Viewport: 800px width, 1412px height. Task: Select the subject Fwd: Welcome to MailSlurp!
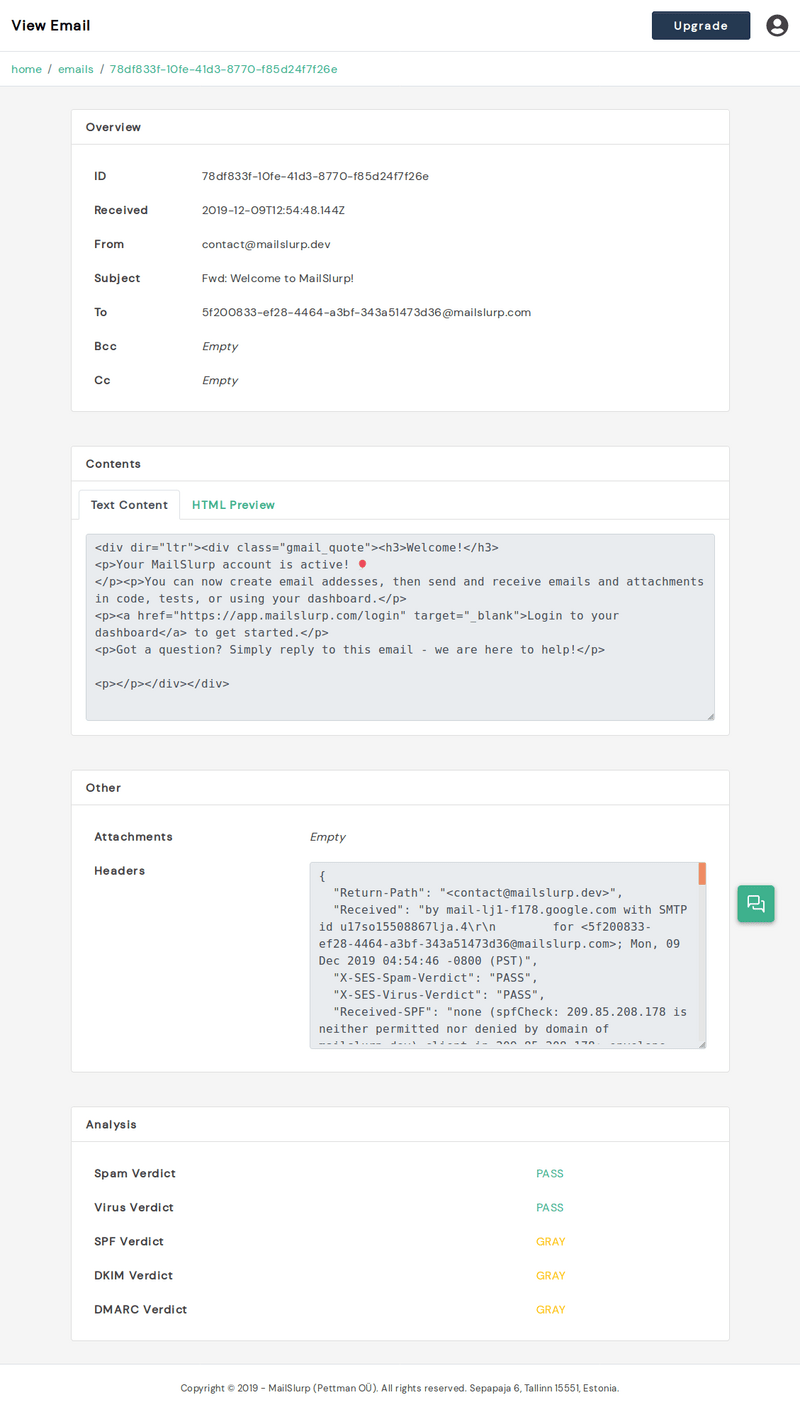click(x=278, y=278)
